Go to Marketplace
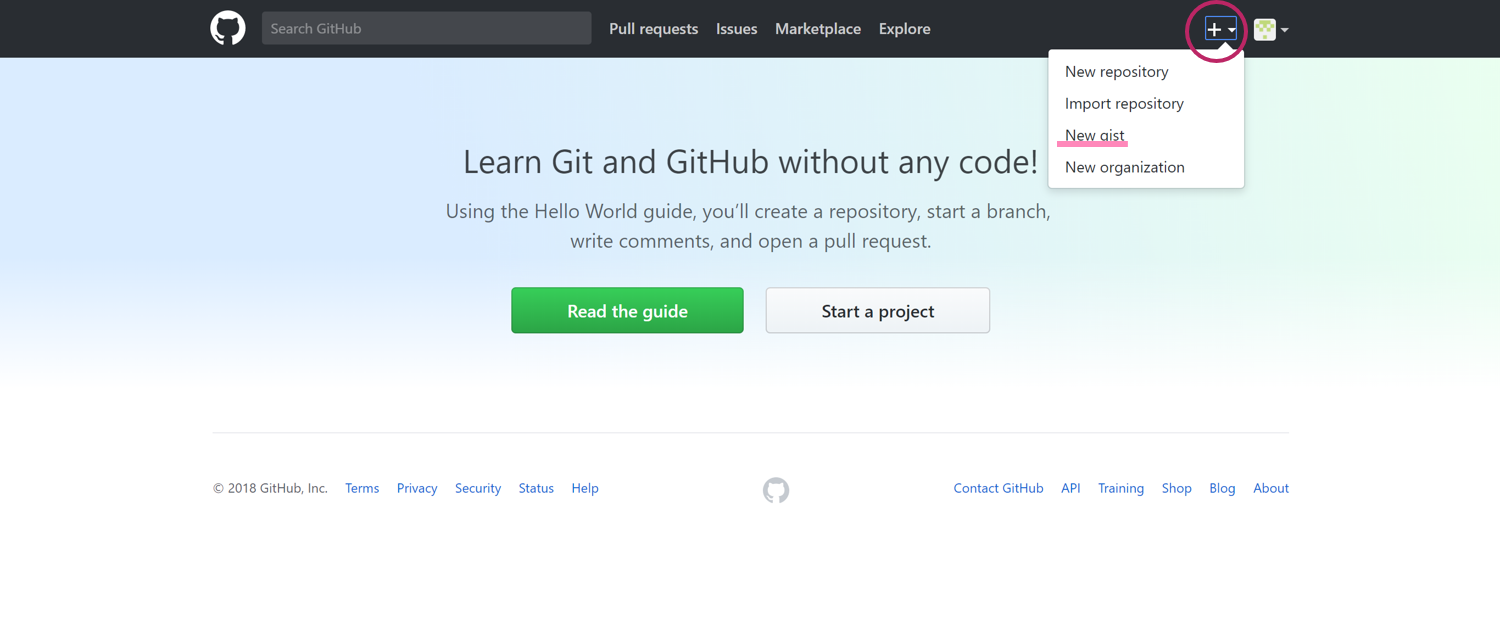The height and width of the screenshot is (619, 1500). point(818,29)
